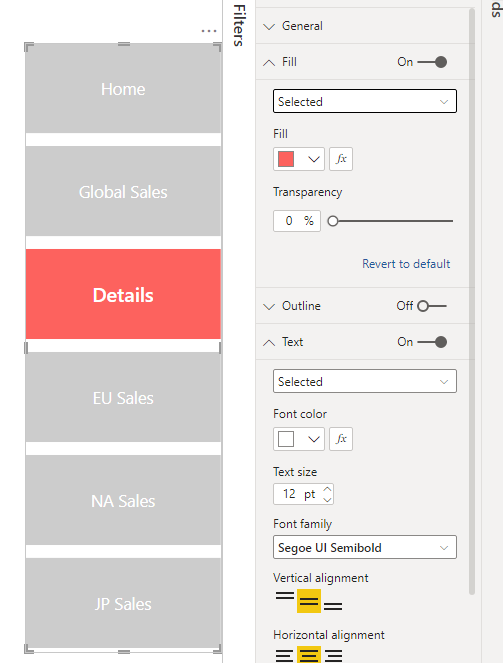Open conditional formatting fx for Font color
The height and width of the screenshot is (663, 503).
coord(341,439)
